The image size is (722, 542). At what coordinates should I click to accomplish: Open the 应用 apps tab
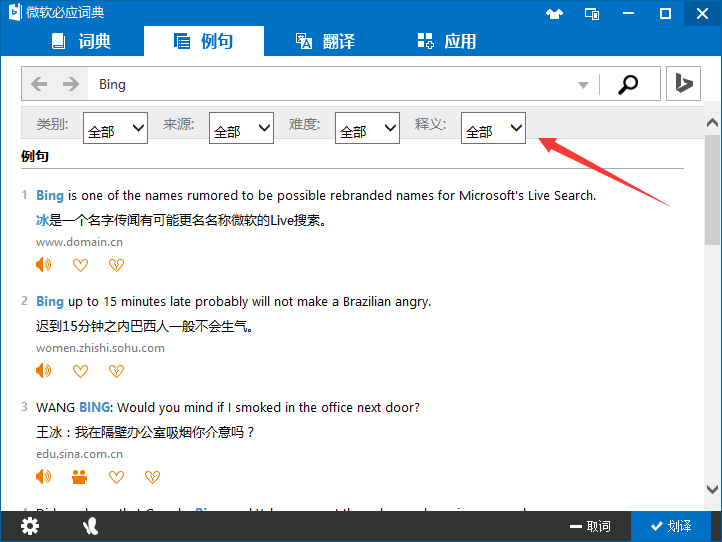(447, 41)
